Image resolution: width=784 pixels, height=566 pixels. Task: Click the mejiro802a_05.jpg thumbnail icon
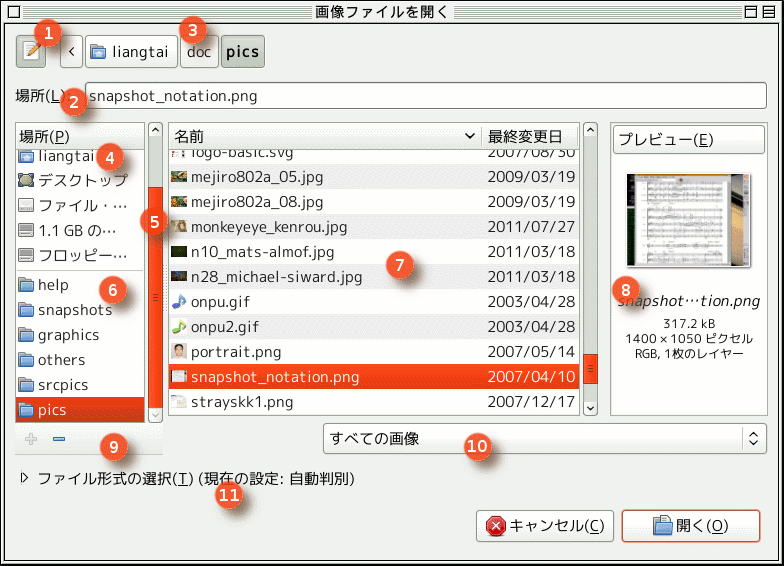tap(179, 176)
